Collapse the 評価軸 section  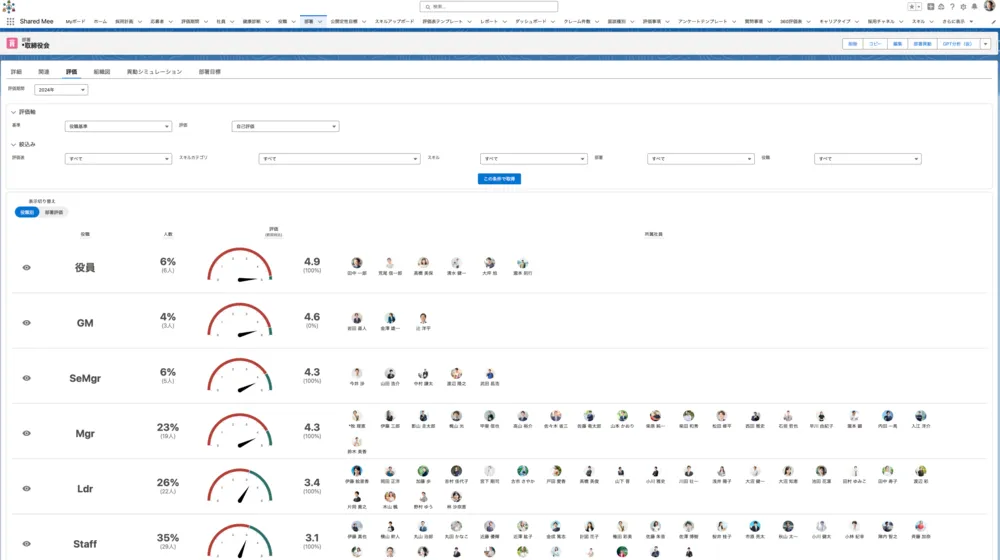tap(14, 112)
